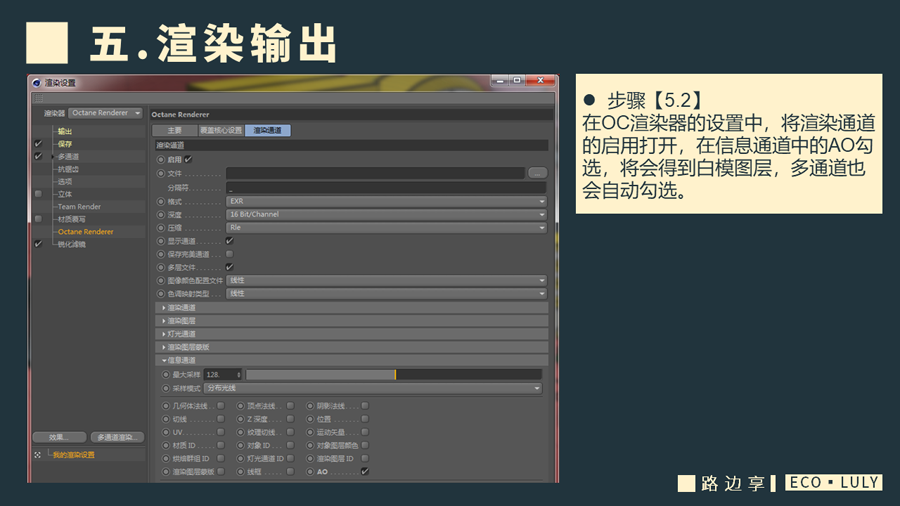Uncheck the 显示通道 checkbox

coord(230,241)
